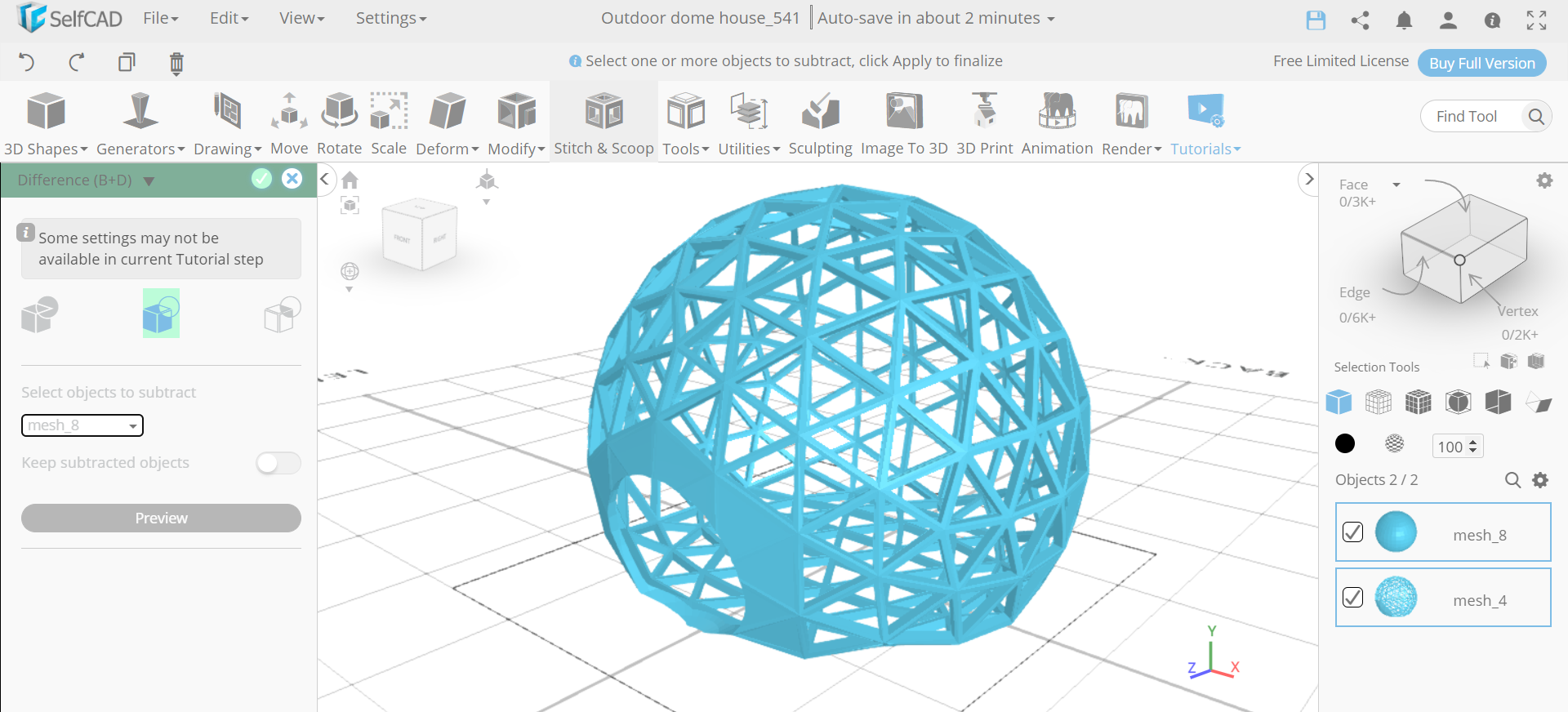Click the Delete trash icon
This screenshot has height=712, width=1568.
pyautogui.click(x=176, y=63)
